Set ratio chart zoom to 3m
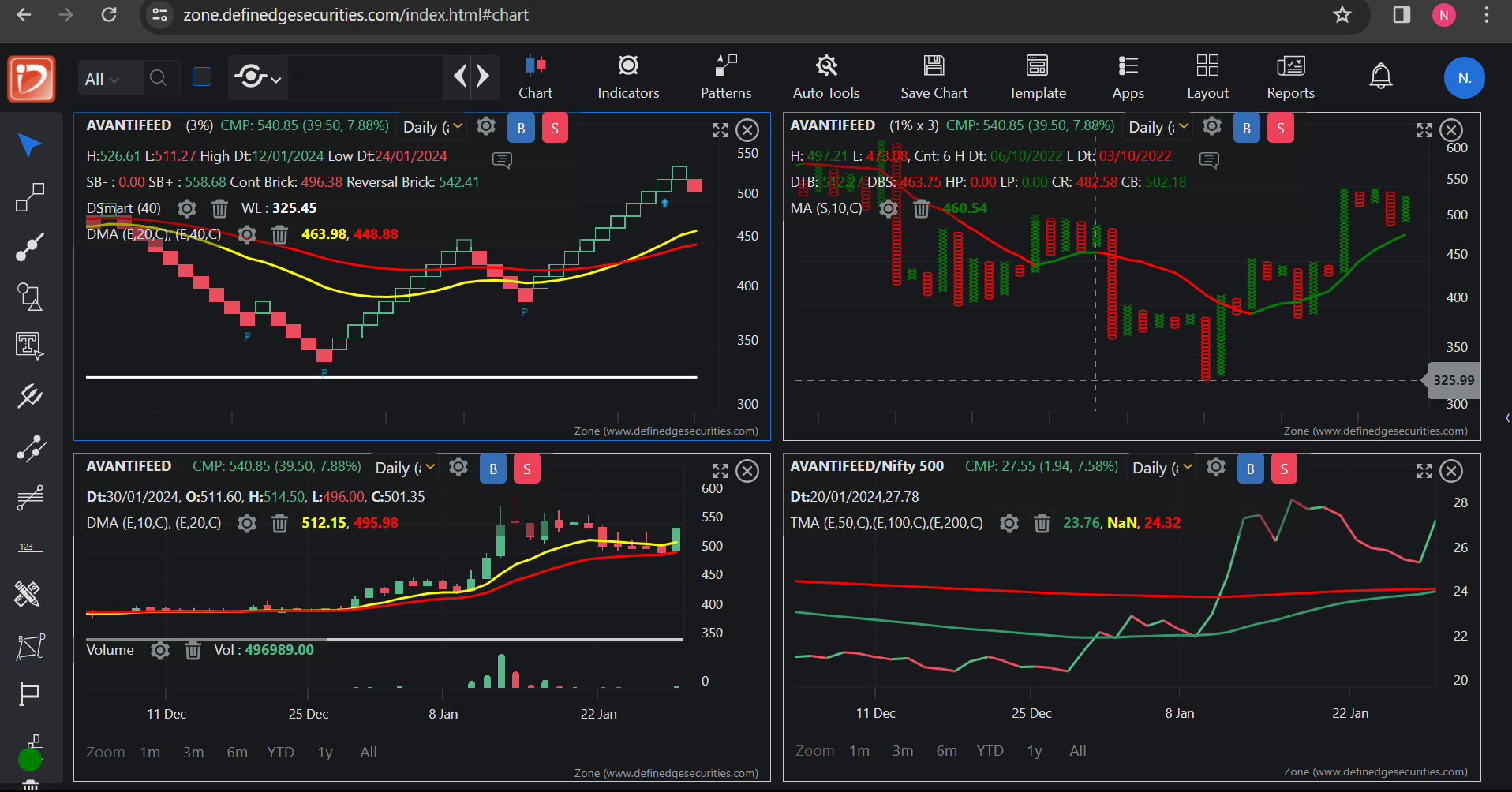This screenshot has width=1512, height=792. pyautogui.click(x=903, y=750)
